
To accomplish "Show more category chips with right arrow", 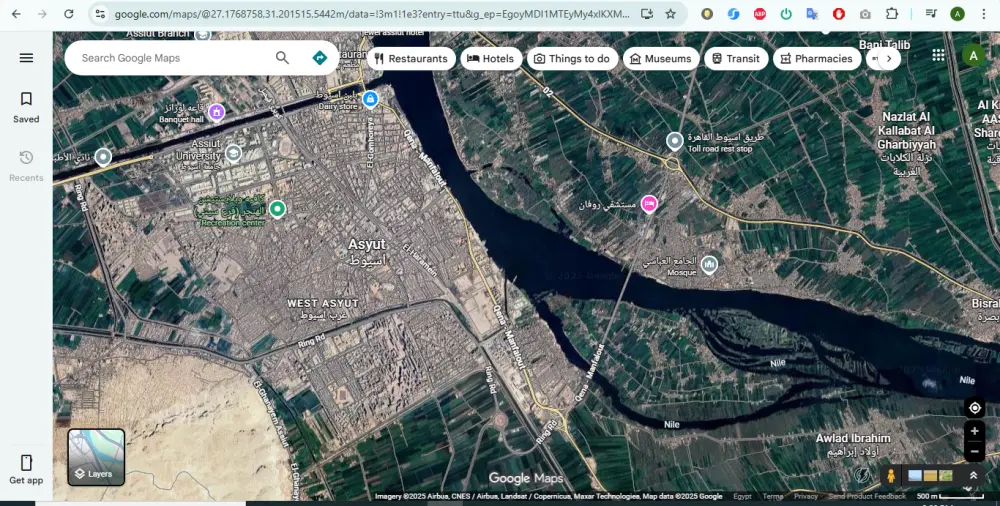I will 889,59.
